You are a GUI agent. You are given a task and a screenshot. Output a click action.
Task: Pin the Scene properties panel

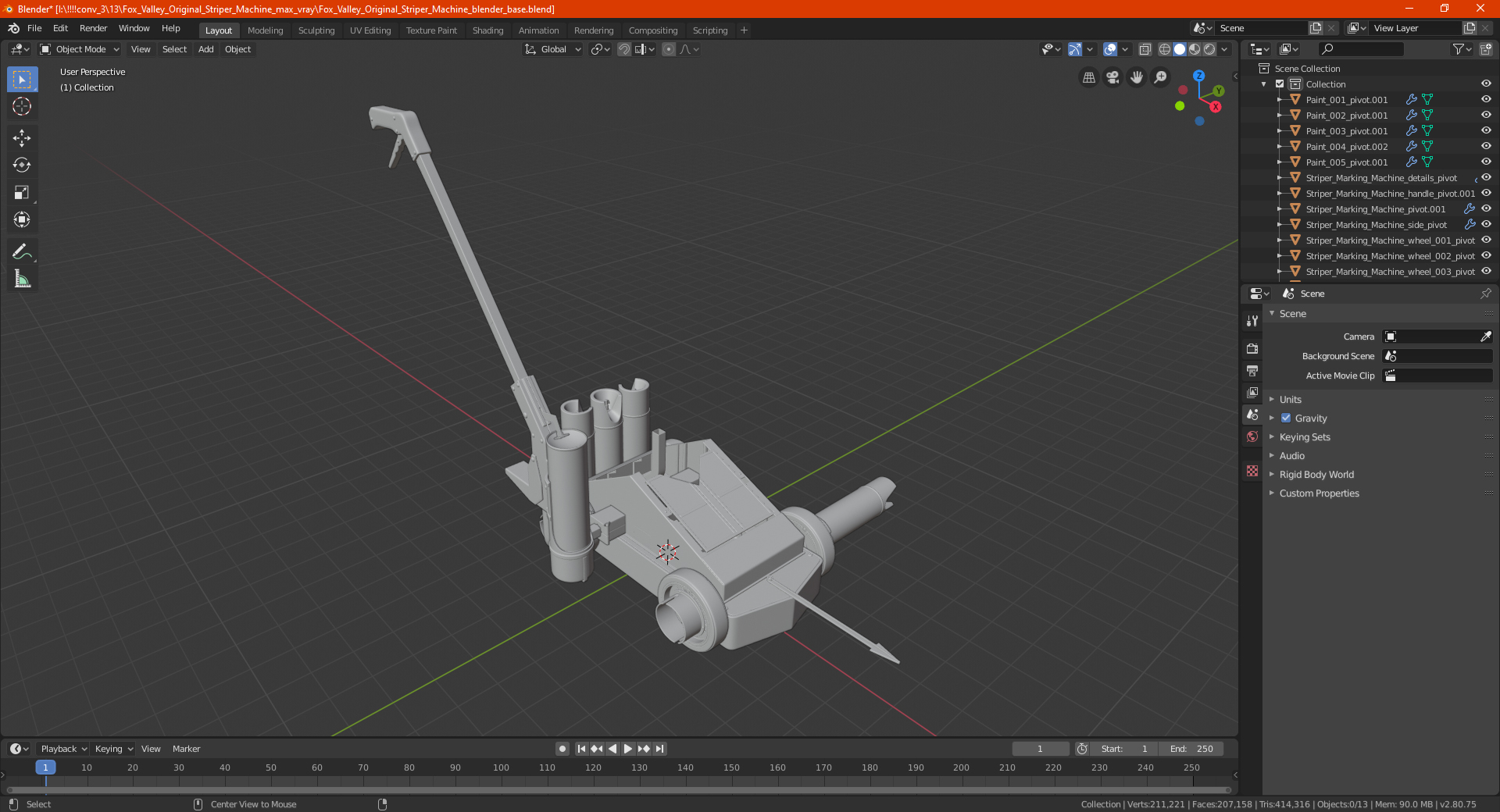coord(1486,294)
